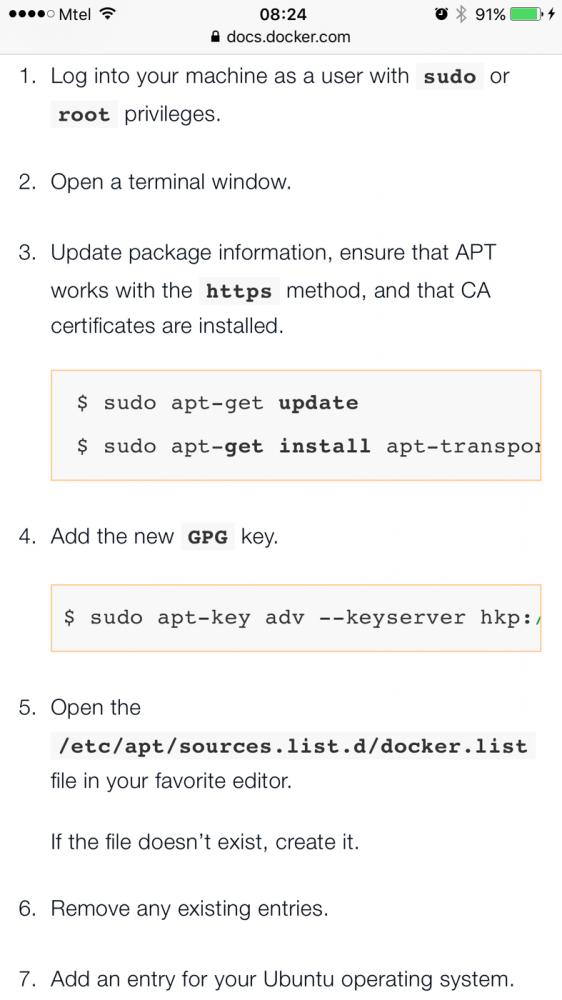Tap the 'Remove any existing entries' step
Screen dimensions: 562x1000
click(x=189, y=908)
